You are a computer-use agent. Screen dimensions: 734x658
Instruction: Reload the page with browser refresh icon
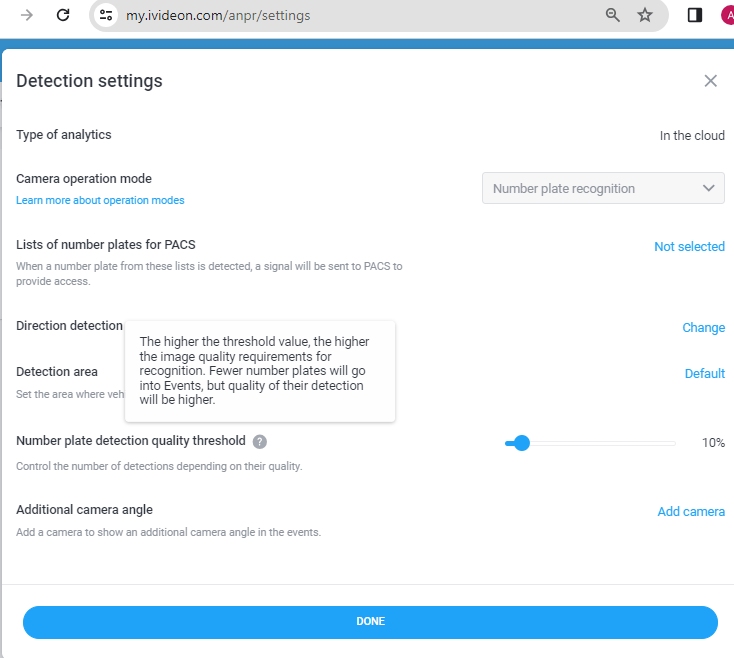click(63, 15)
